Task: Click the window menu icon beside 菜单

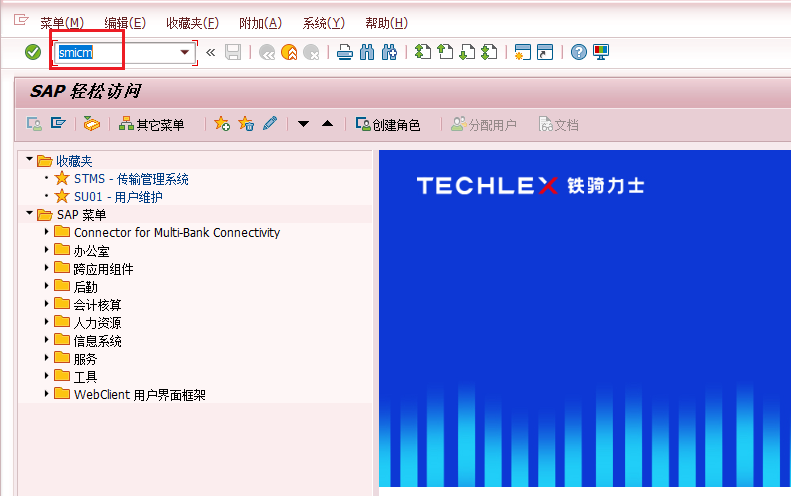Action: (x=21, y=20)
